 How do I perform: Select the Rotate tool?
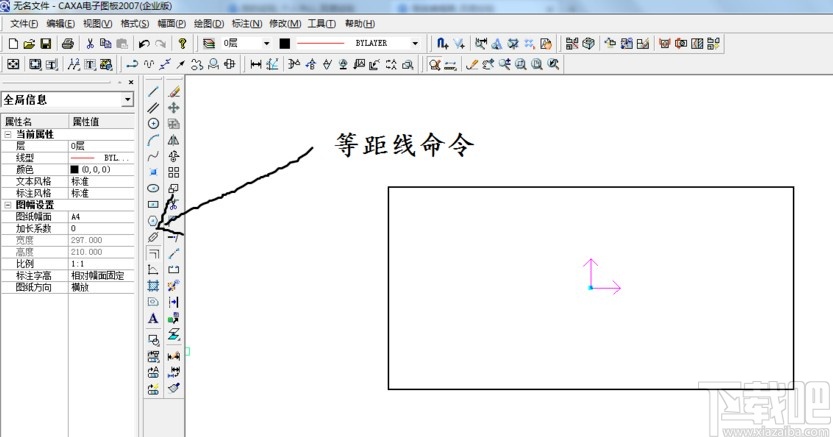[x=174, y=156]
